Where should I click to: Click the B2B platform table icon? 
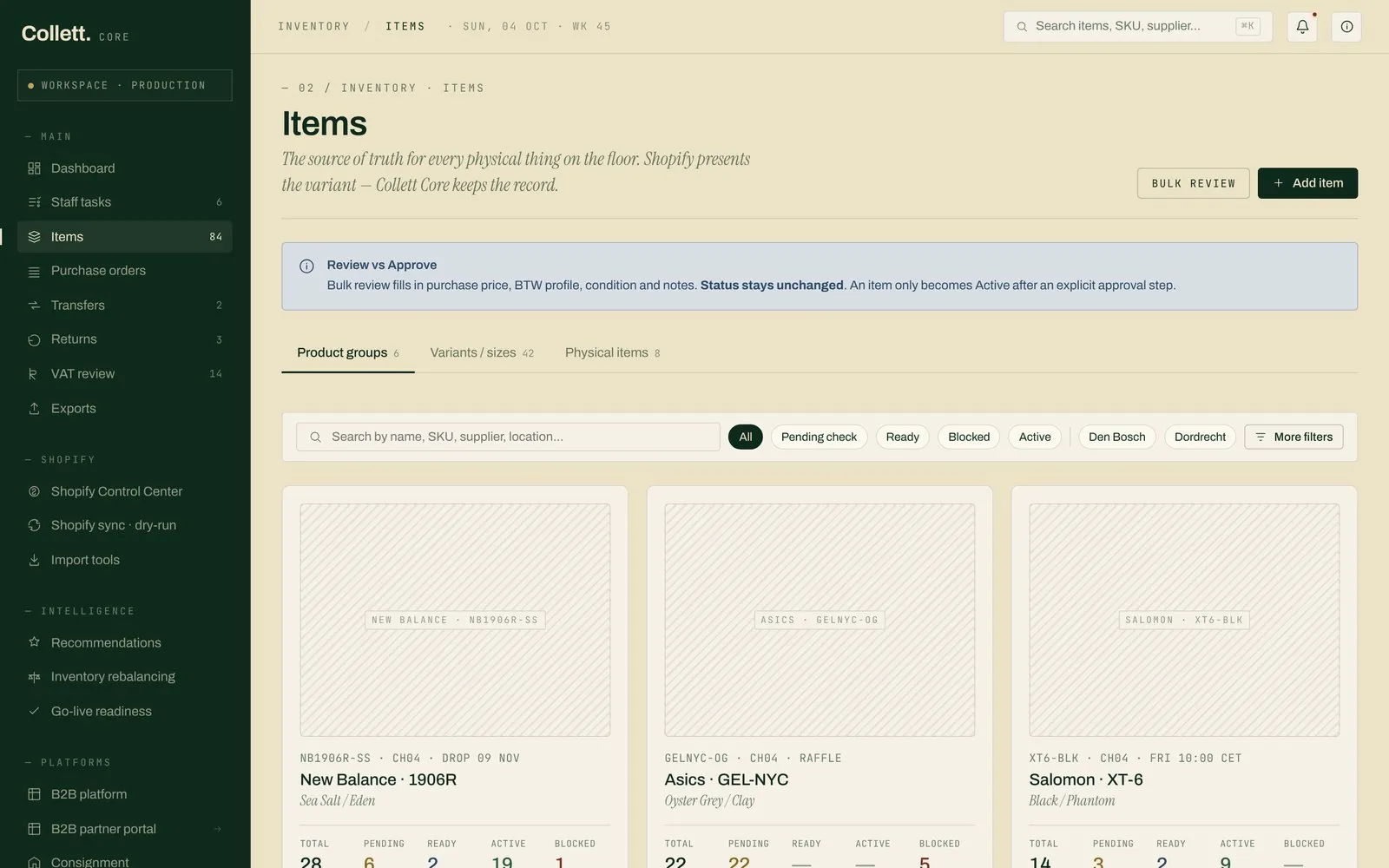pos(34,794)
